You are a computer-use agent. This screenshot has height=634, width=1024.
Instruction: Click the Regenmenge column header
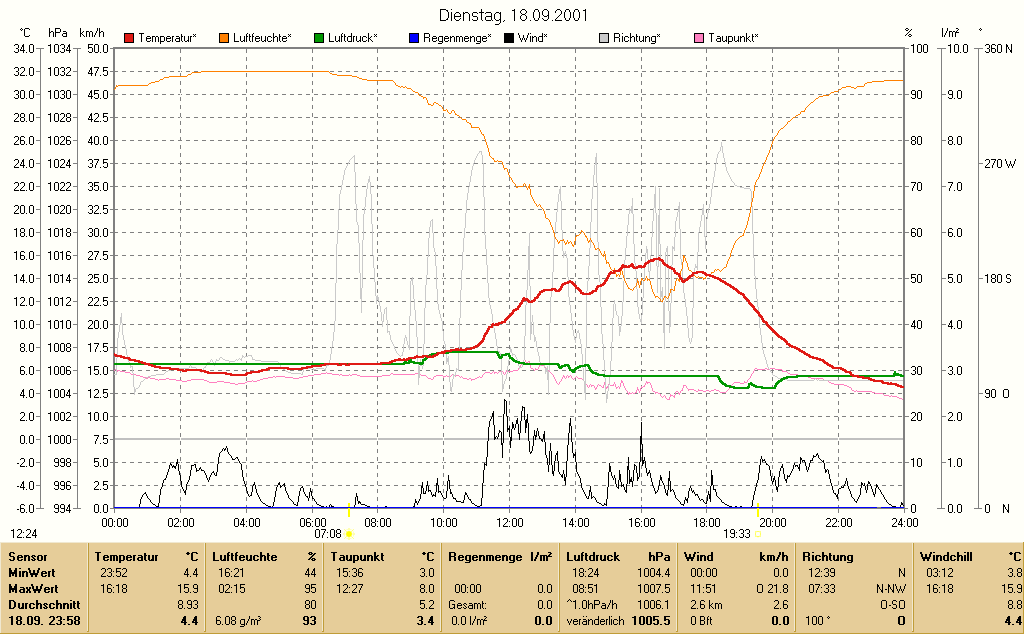pyautogui.click(x=485, y=557)
